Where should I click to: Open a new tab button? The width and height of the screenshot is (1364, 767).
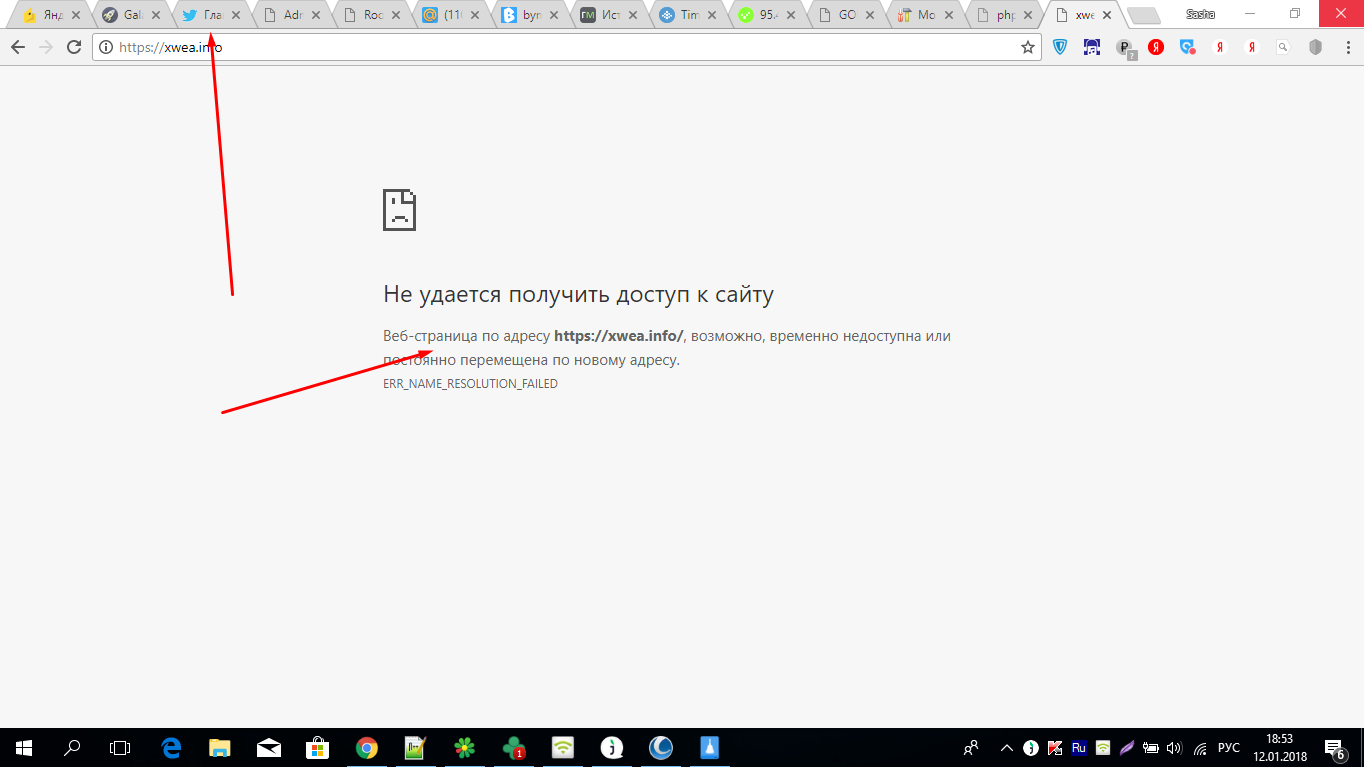[1143, 16]
